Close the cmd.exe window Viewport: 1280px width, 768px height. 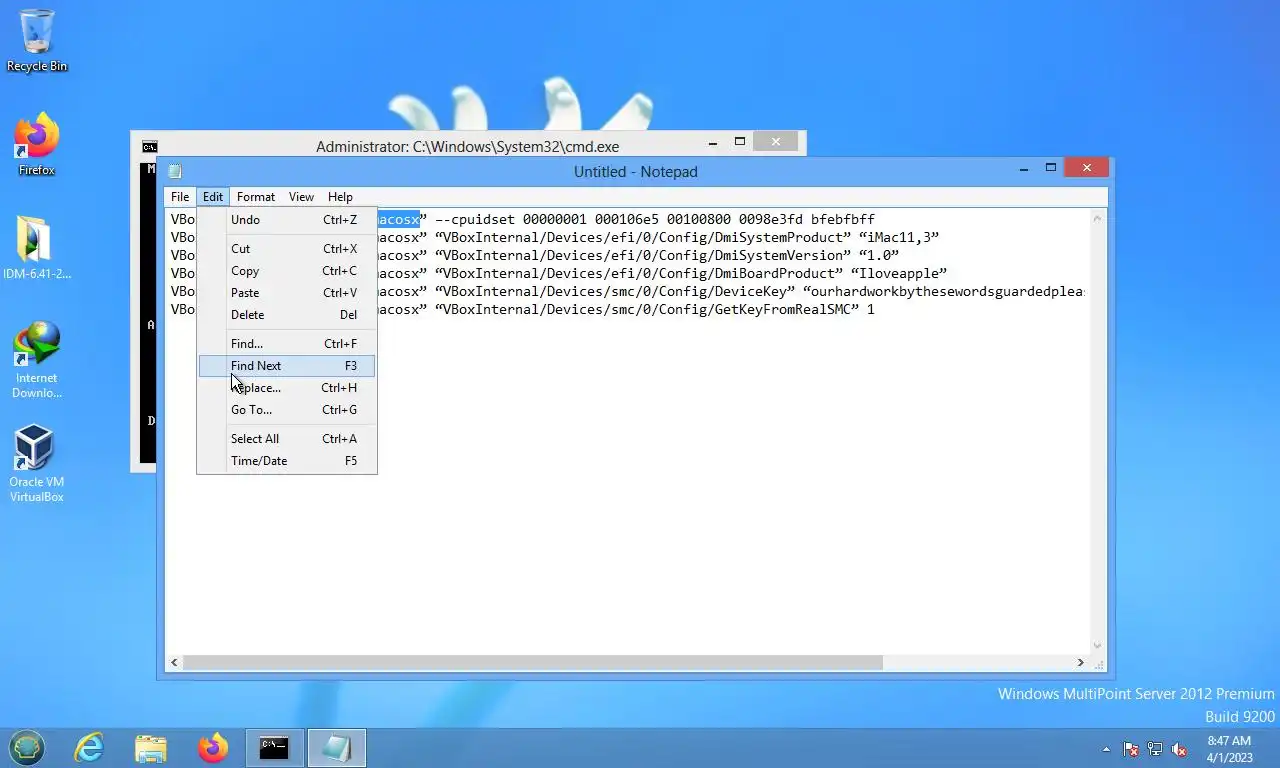[775, 142]
